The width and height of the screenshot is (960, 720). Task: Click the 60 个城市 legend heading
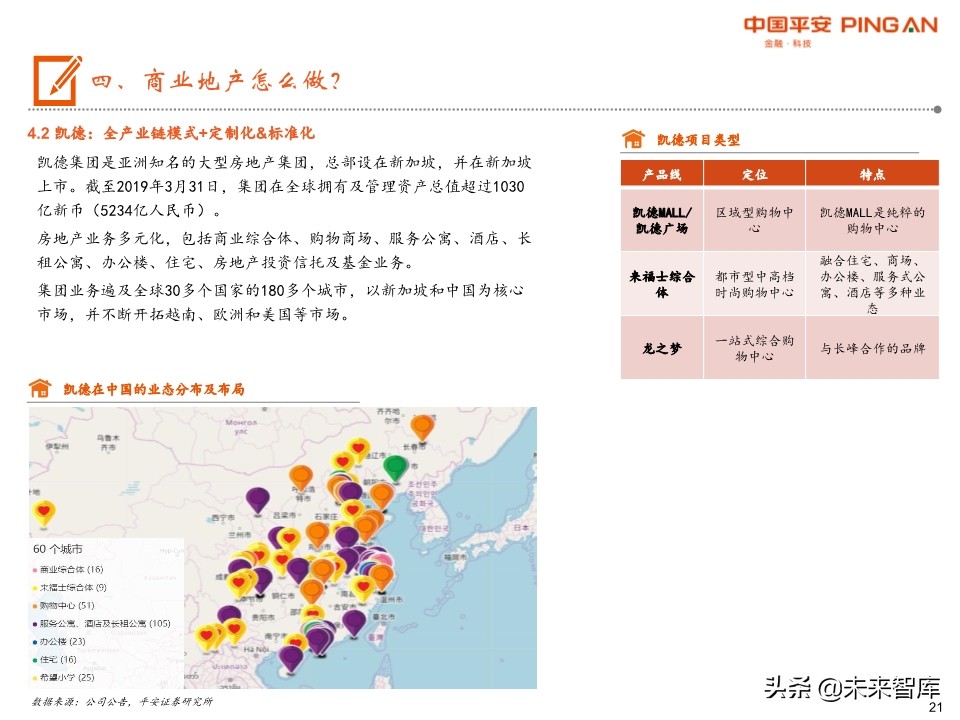[58, 549]
